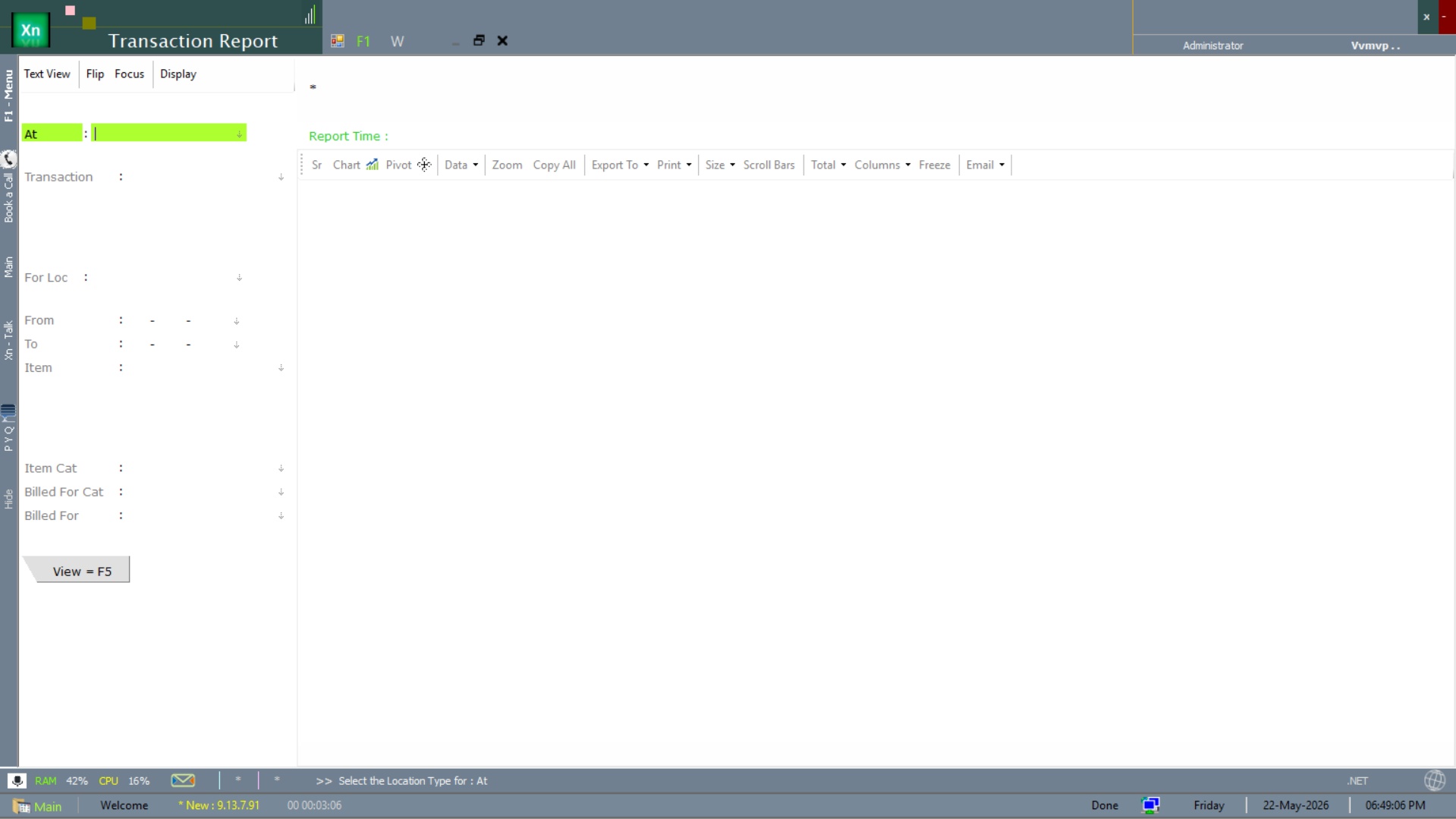1456x819 pixels.
Task: Expand the For Loc dropdown arrow
Action: [239, 278]
